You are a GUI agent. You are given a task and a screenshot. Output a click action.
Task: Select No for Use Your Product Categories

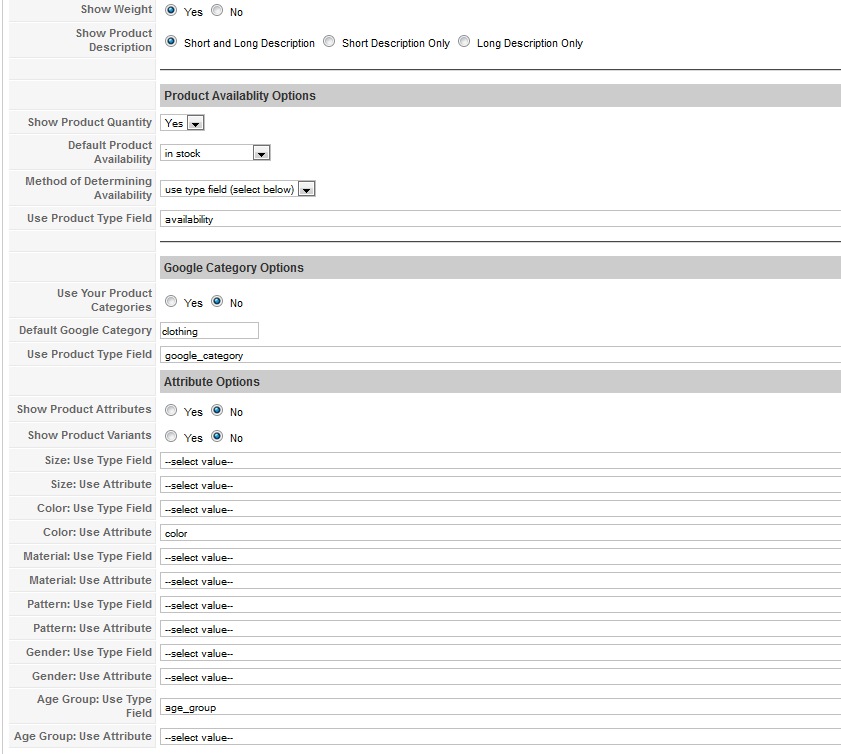[217, 301]
